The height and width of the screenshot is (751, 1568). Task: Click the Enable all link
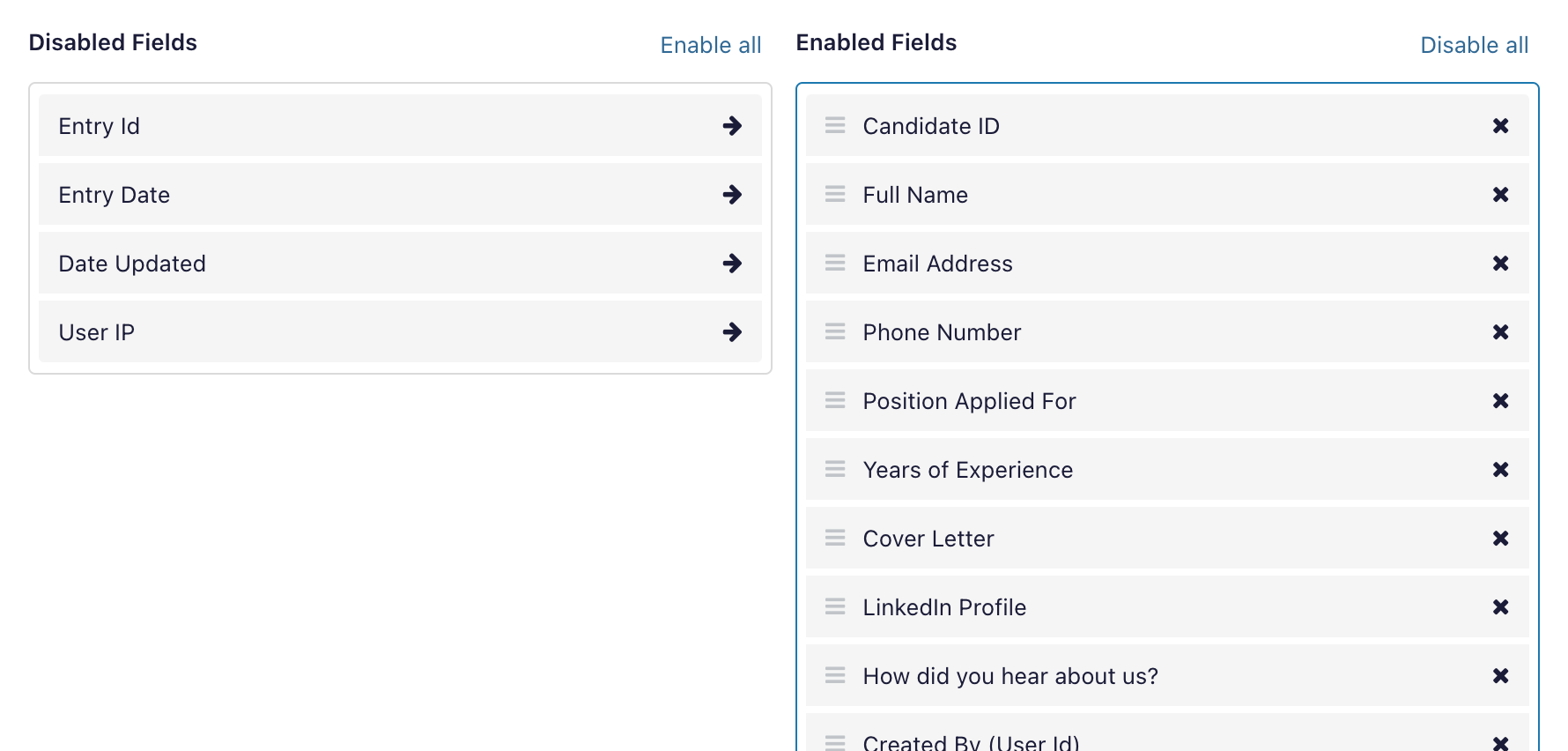710,45
